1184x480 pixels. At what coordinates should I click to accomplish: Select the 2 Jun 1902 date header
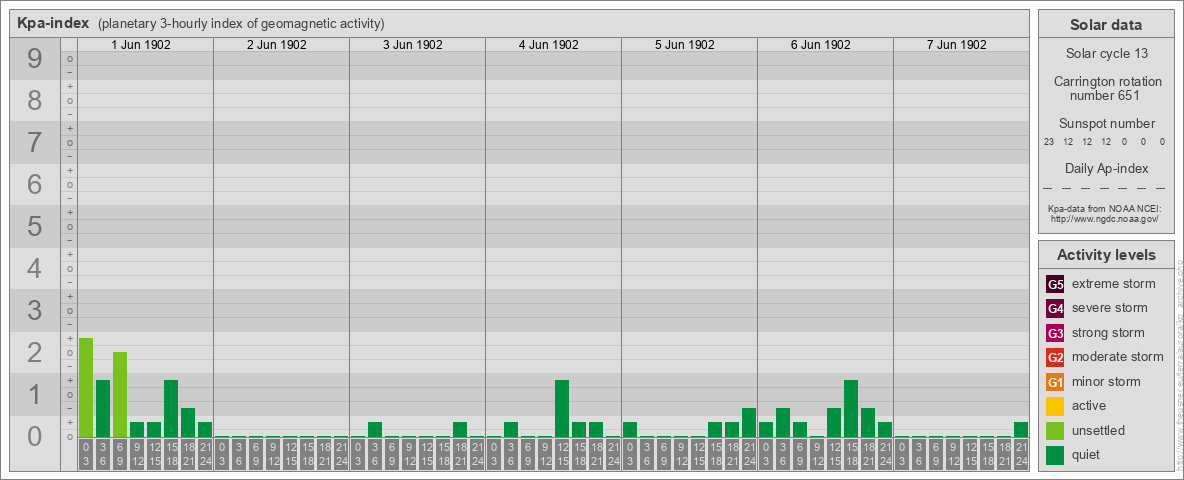(277, 45)
